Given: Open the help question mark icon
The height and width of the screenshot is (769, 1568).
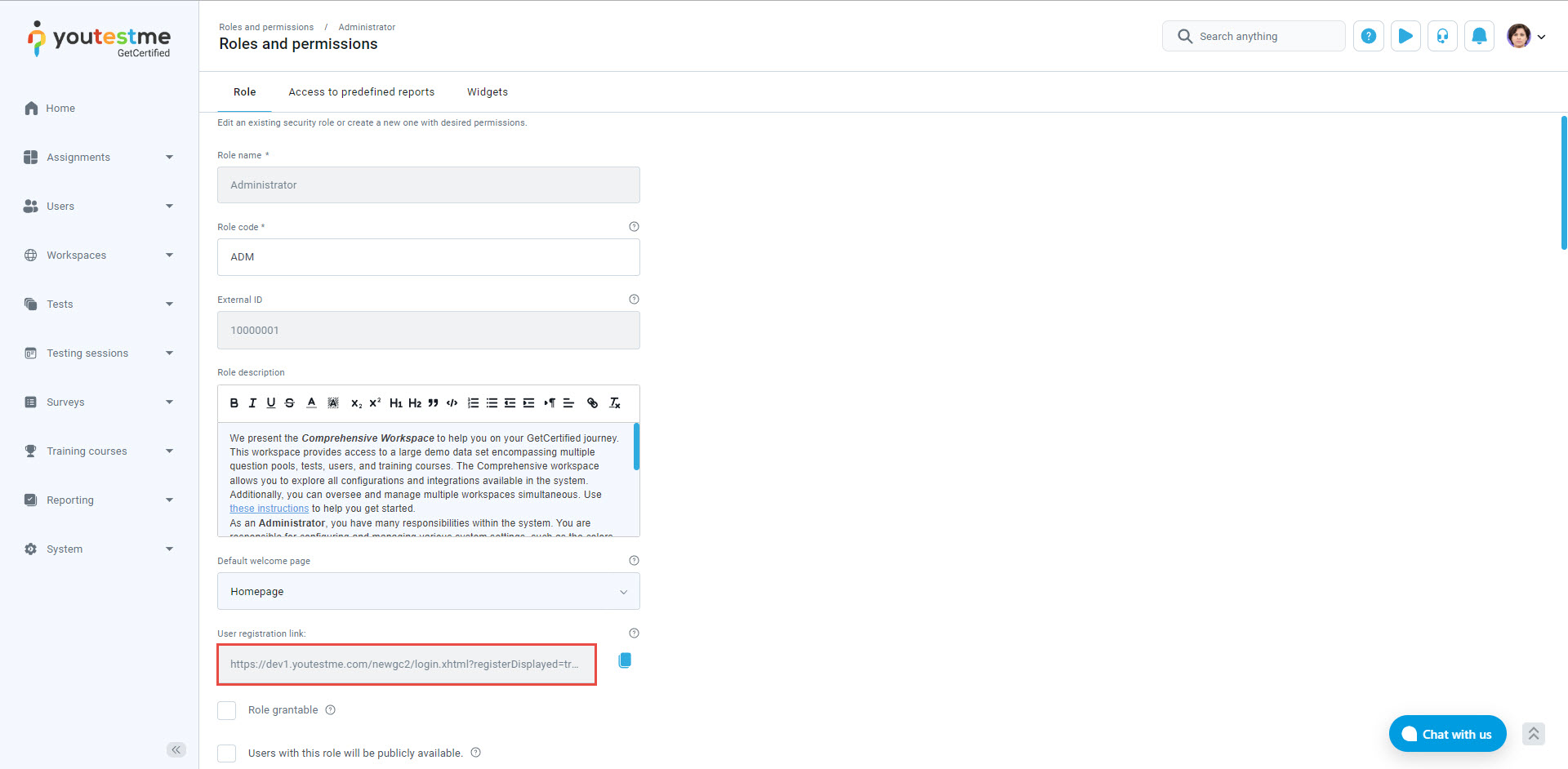Looking at the screenshot, I should pyautogui.click(x=1369, y=36).
